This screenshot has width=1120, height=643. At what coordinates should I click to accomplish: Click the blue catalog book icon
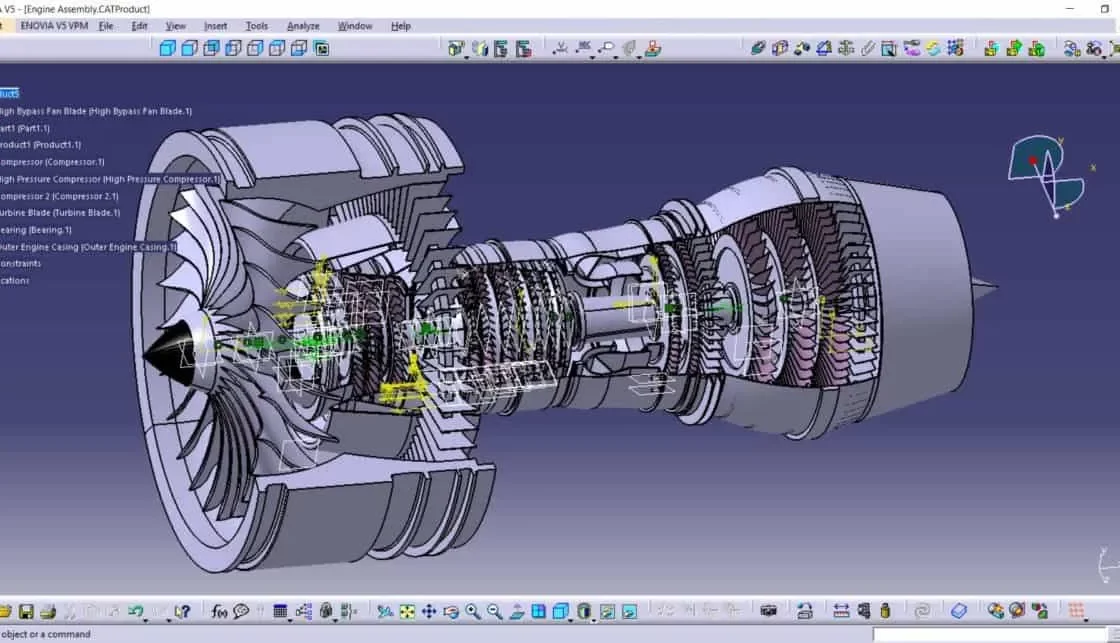pyautogui.click(x=959, y=611)
